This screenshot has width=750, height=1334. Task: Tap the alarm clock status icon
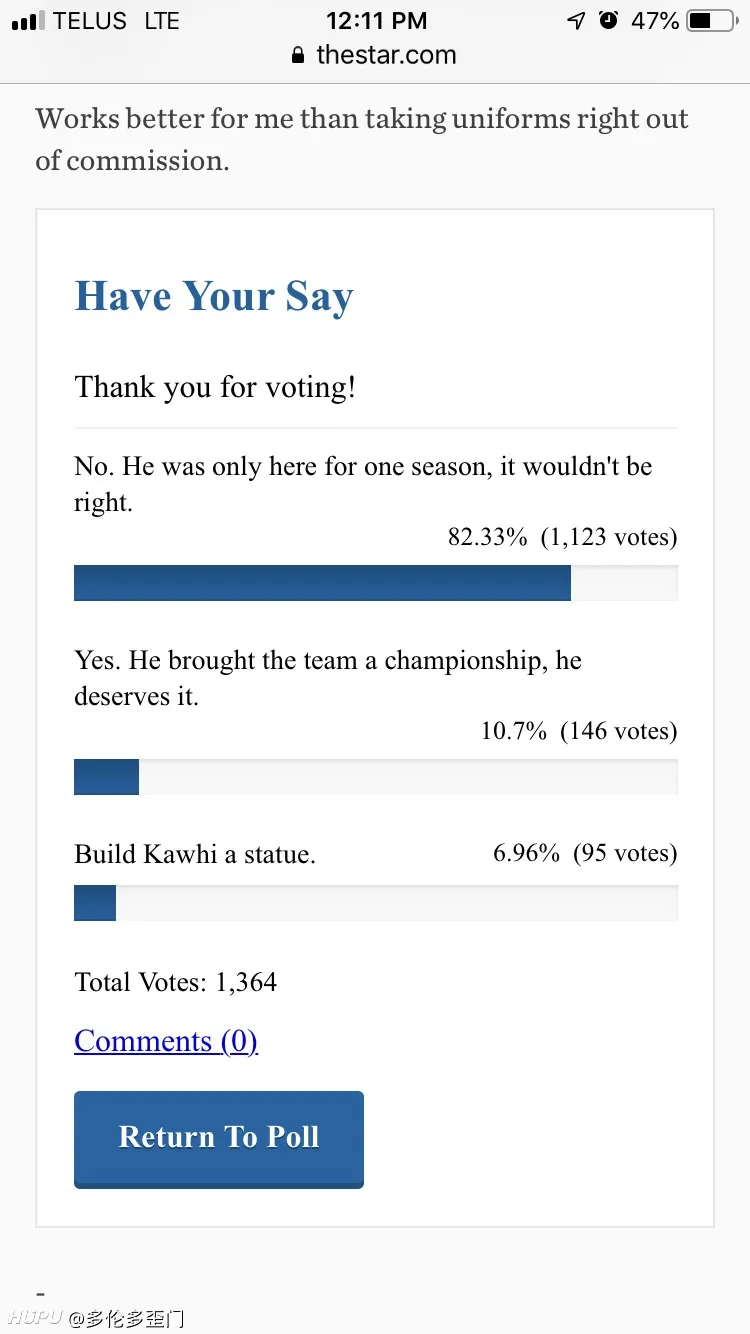tap(609, 20)
